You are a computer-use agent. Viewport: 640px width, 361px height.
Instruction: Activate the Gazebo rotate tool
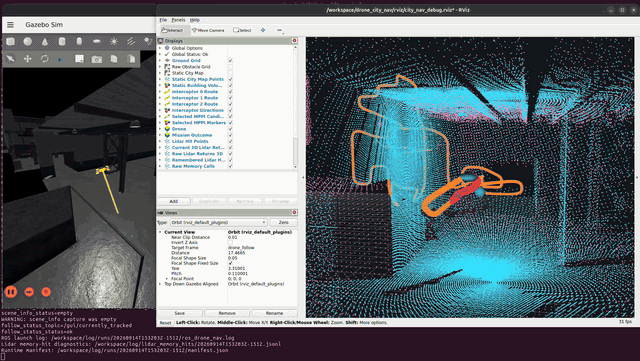tap(45, 59)
